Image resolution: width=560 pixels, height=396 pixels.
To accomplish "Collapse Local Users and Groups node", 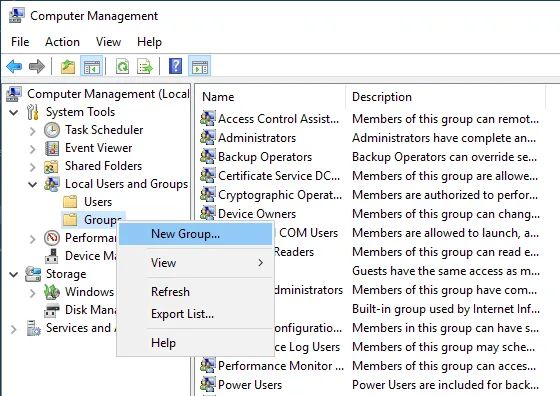I will (x=32, y=185).
